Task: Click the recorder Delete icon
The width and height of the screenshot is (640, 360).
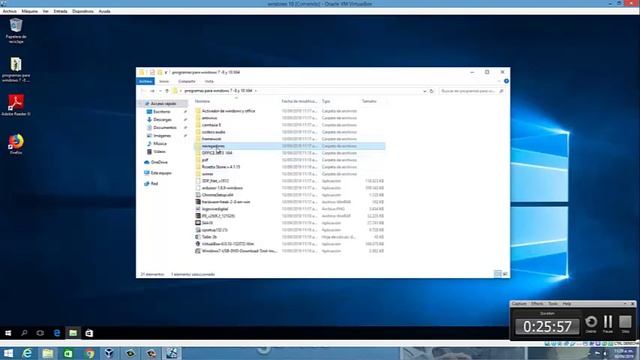Action: tap(591, 324)
